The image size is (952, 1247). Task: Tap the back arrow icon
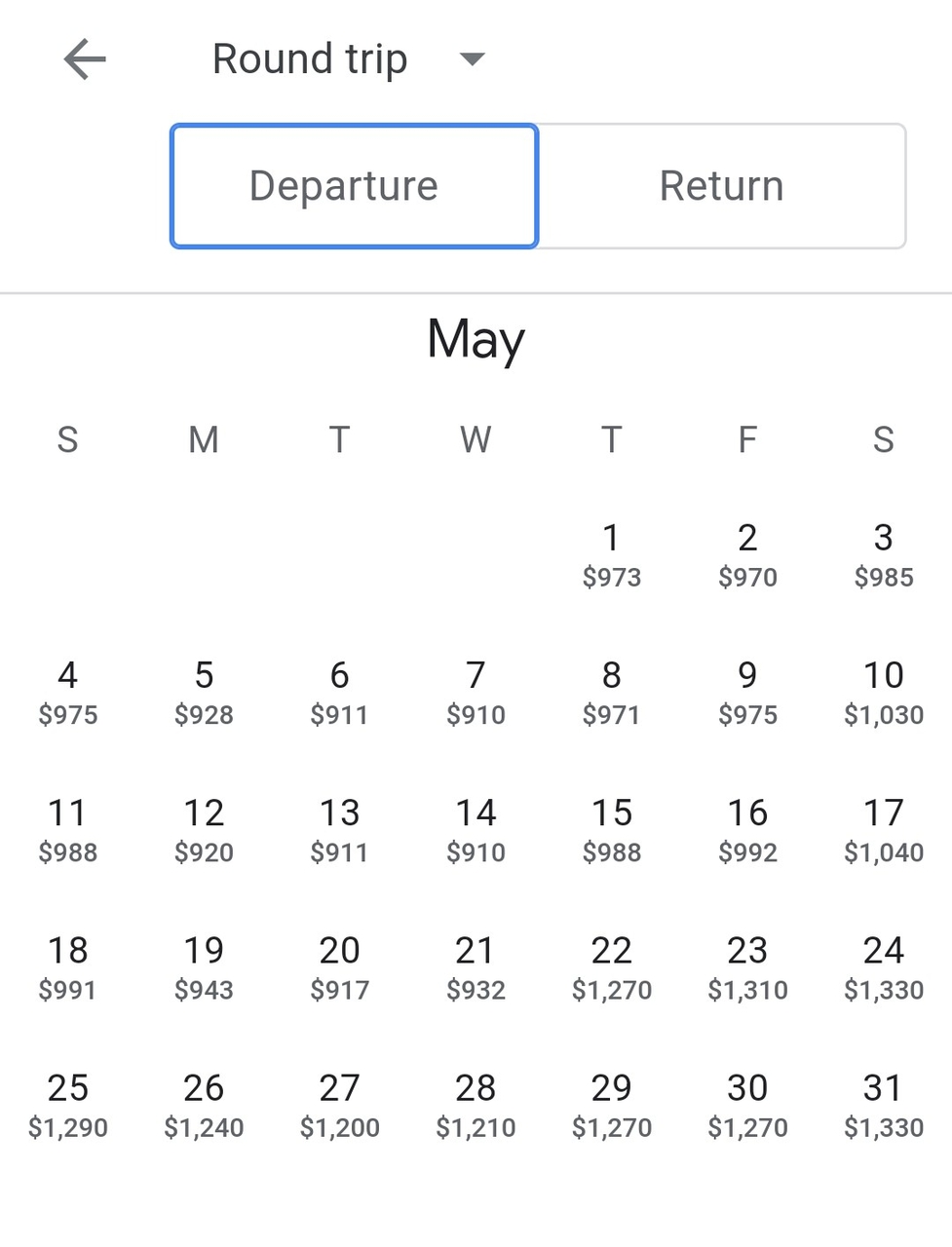tap(85, 59)
